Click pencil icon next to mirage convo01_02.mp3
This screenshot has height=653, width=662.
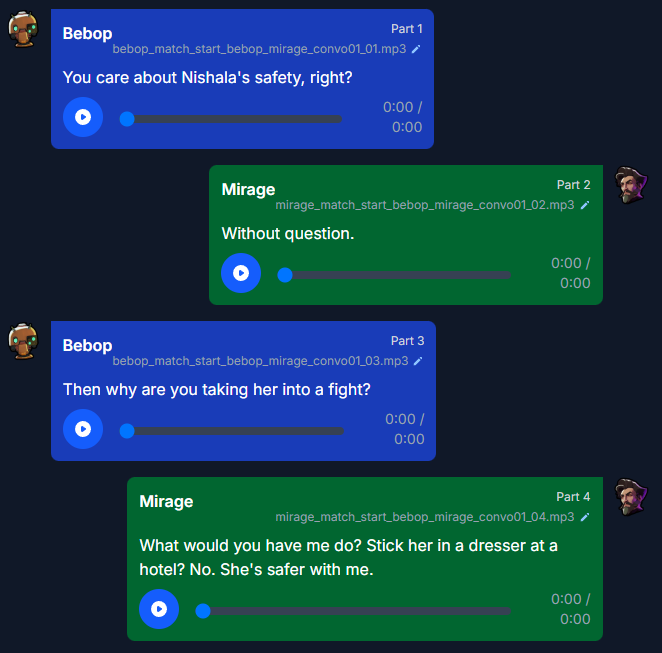[585, 205]
